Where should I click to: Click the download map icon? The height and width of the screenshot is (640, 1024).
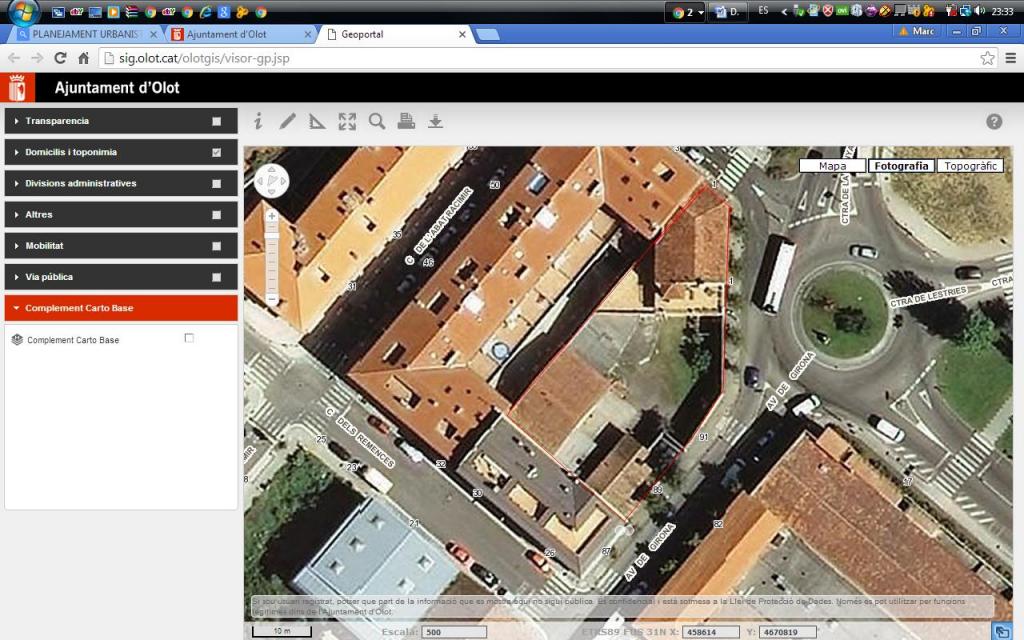click(x=435, y=121)
